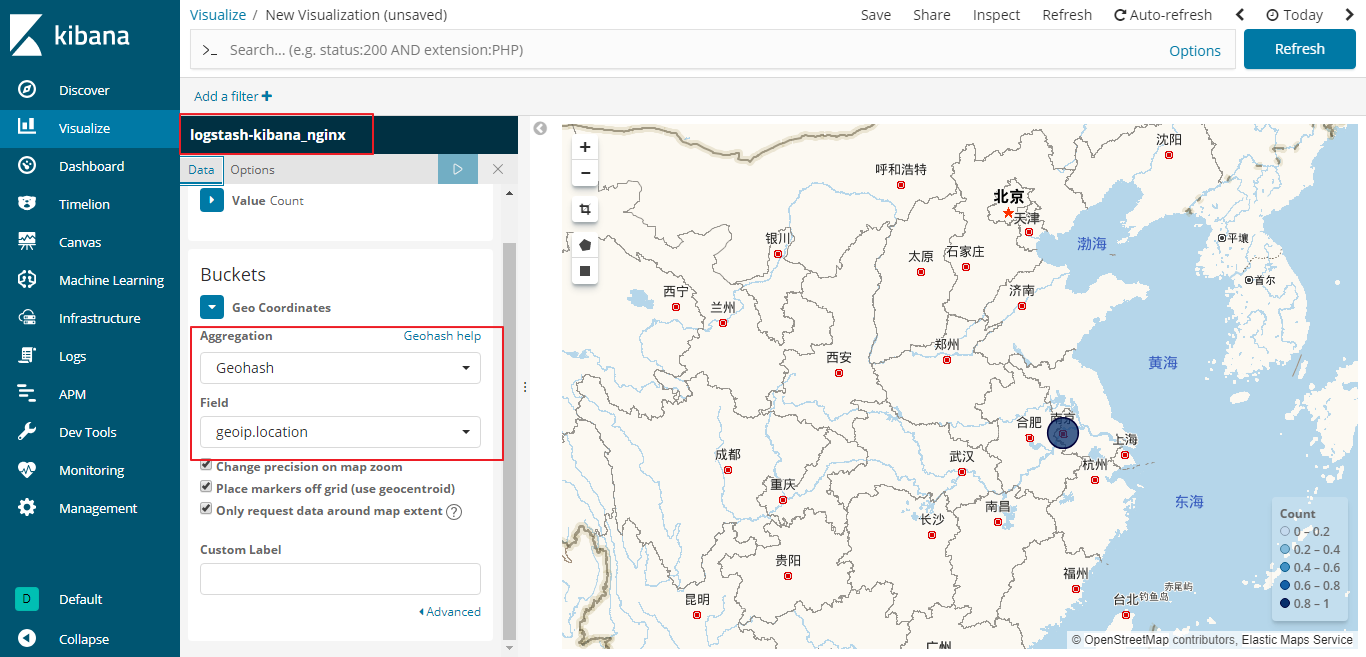Image resolution: width=1366 pixels, height=657 pixels.
Task: Zoom in on the map
Action: click(585, 147)
